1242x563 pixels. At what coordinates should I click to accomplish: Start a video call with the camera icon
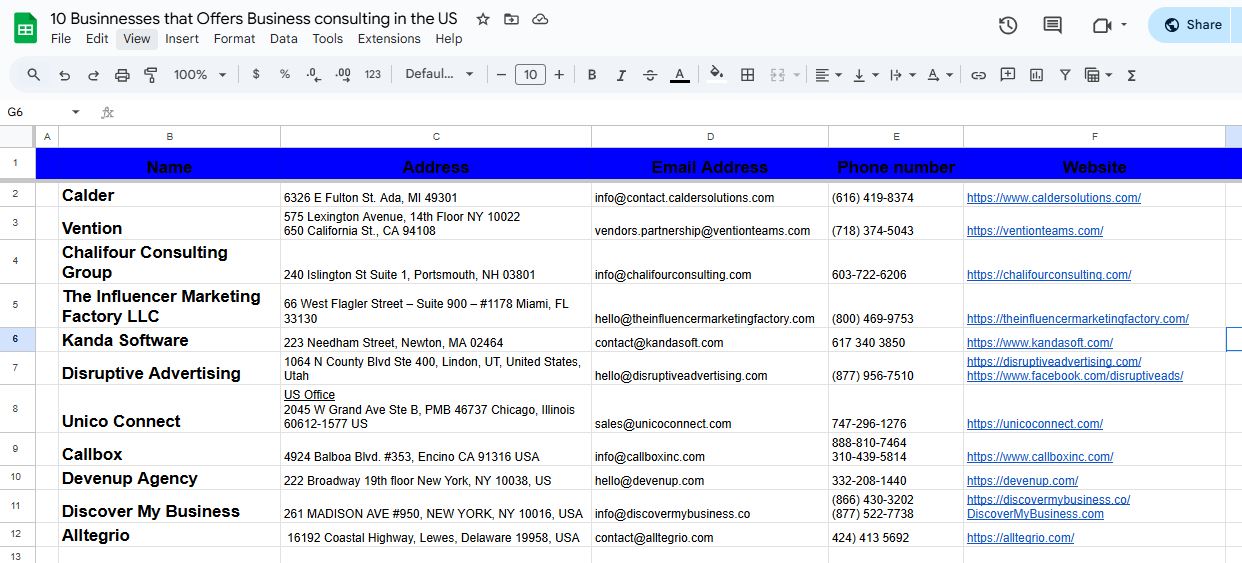[1102, 25]
